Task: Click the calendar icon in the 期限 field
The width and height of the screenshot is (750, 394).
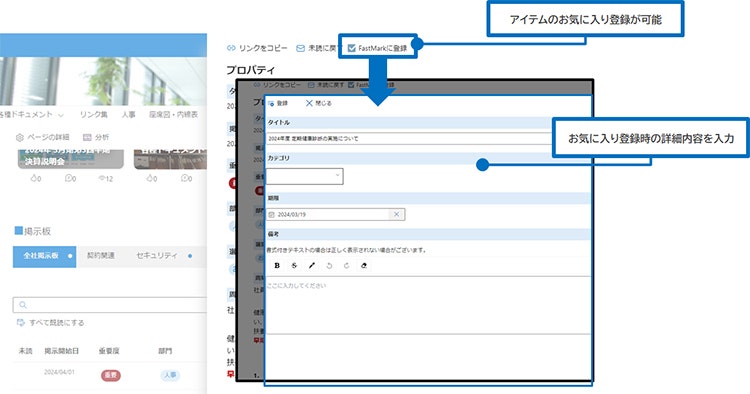Action: [272, 215]
